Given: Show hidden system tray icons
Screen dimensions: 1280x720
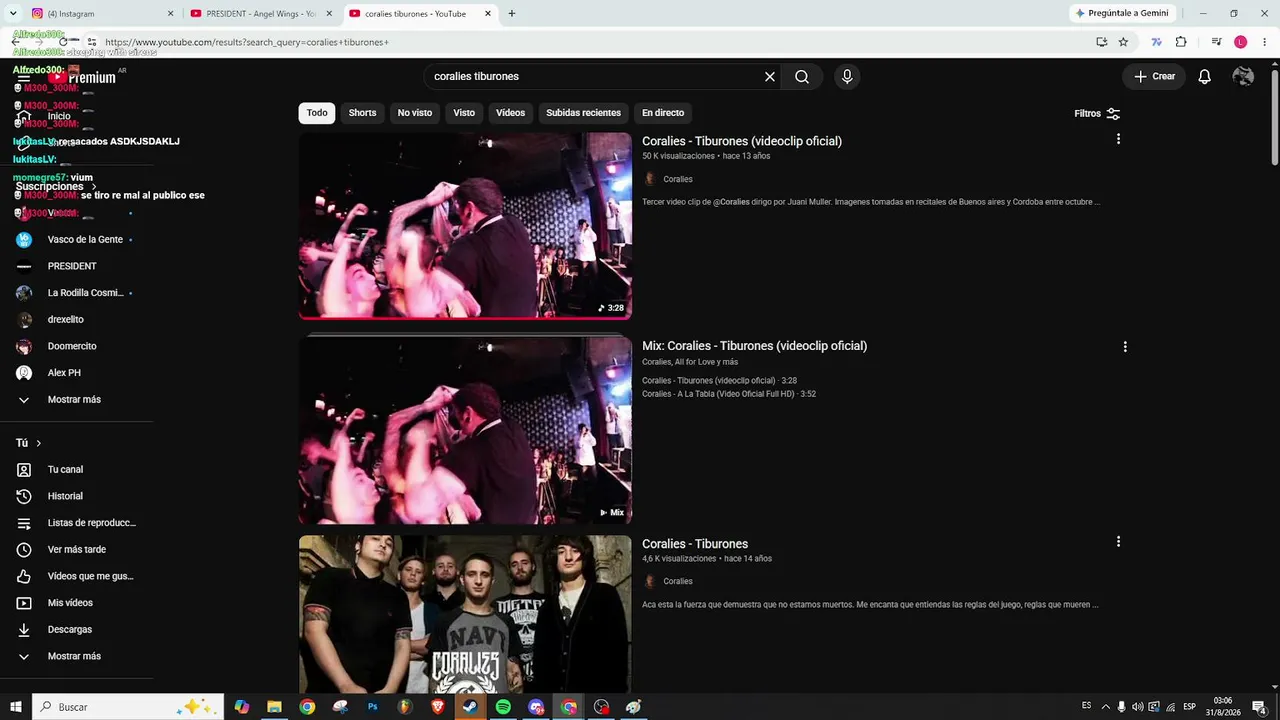Looking at the screenshot, I should (x=1105, y=707).
